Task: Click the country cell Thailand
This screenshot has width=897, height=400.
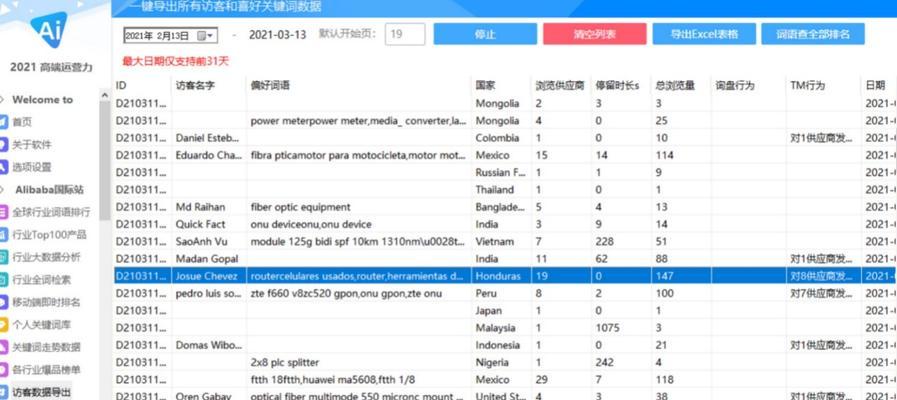Action: (x=495, y=189)
